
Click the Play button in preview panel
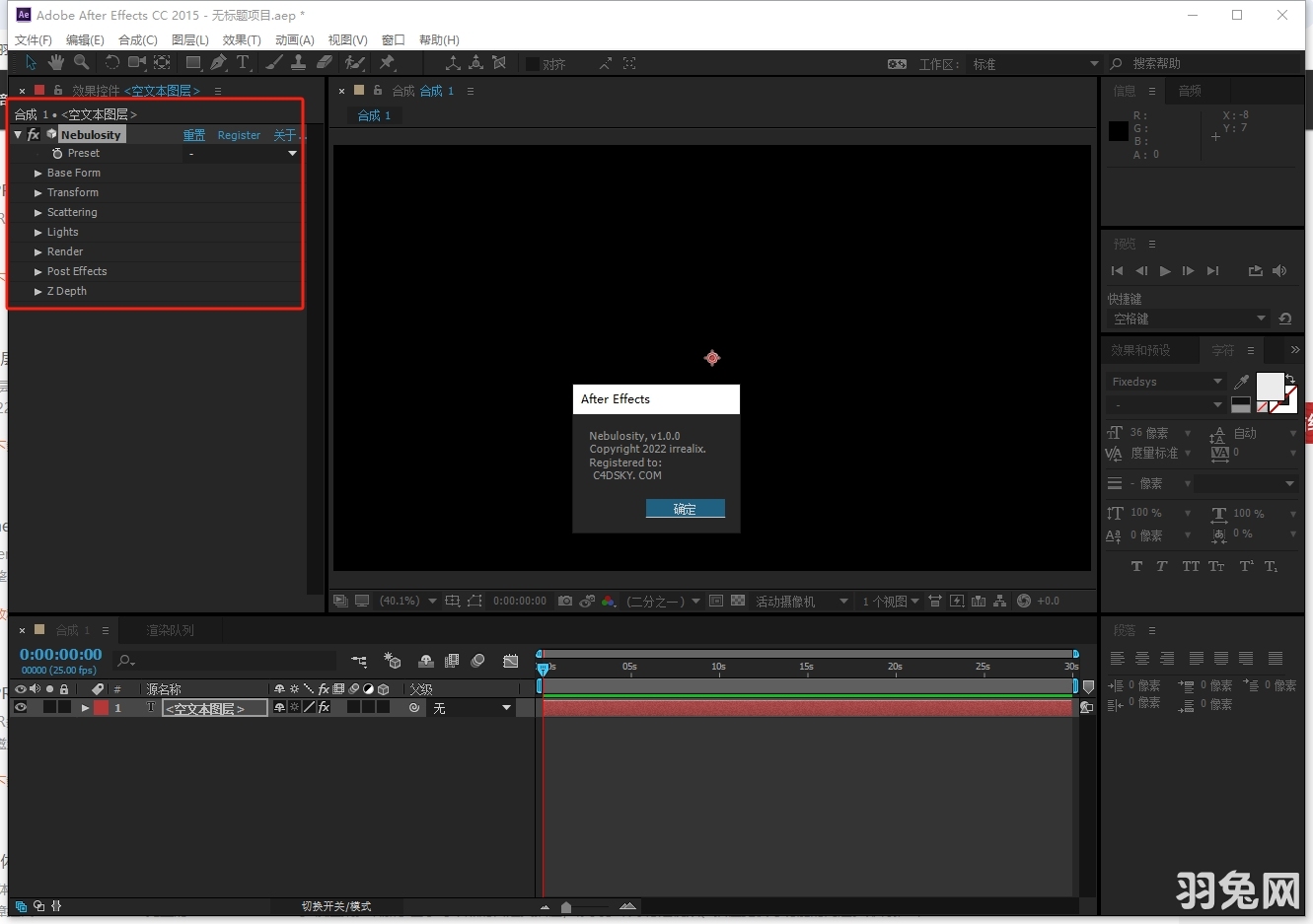coord(1165,271)
